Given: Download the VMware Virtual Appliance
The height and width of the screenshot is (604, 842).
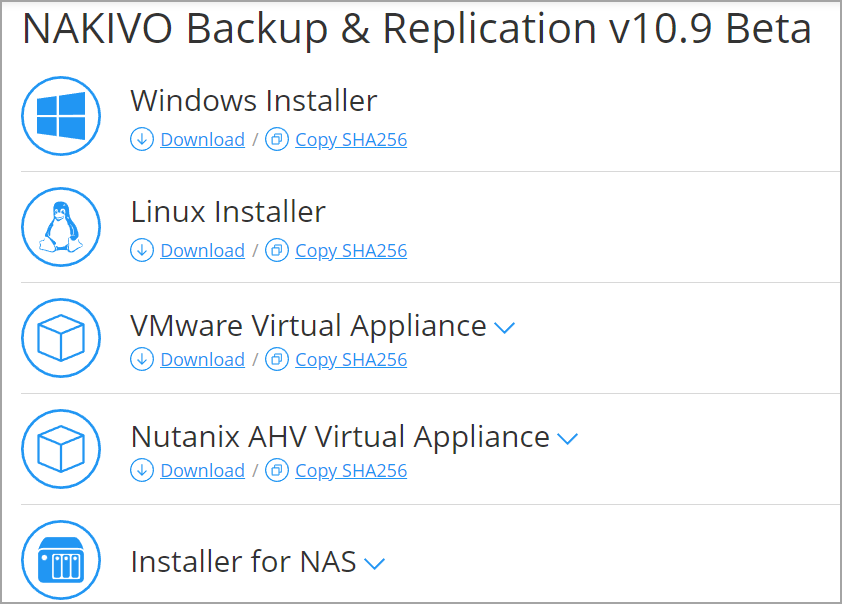Looking at the screenshot, I should 202,360.
